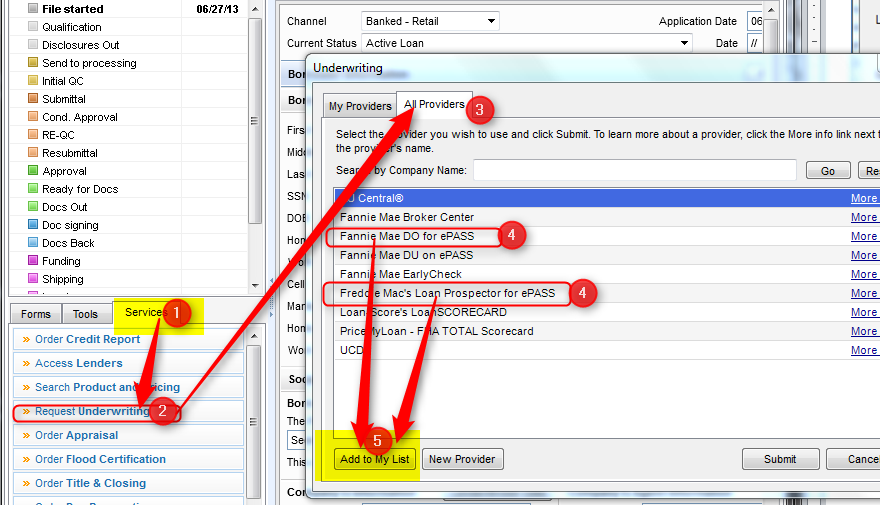The width and height of the screenshot is (880, 505).
Task: Tick the Resubmittal milestone box
Action: 33,153
